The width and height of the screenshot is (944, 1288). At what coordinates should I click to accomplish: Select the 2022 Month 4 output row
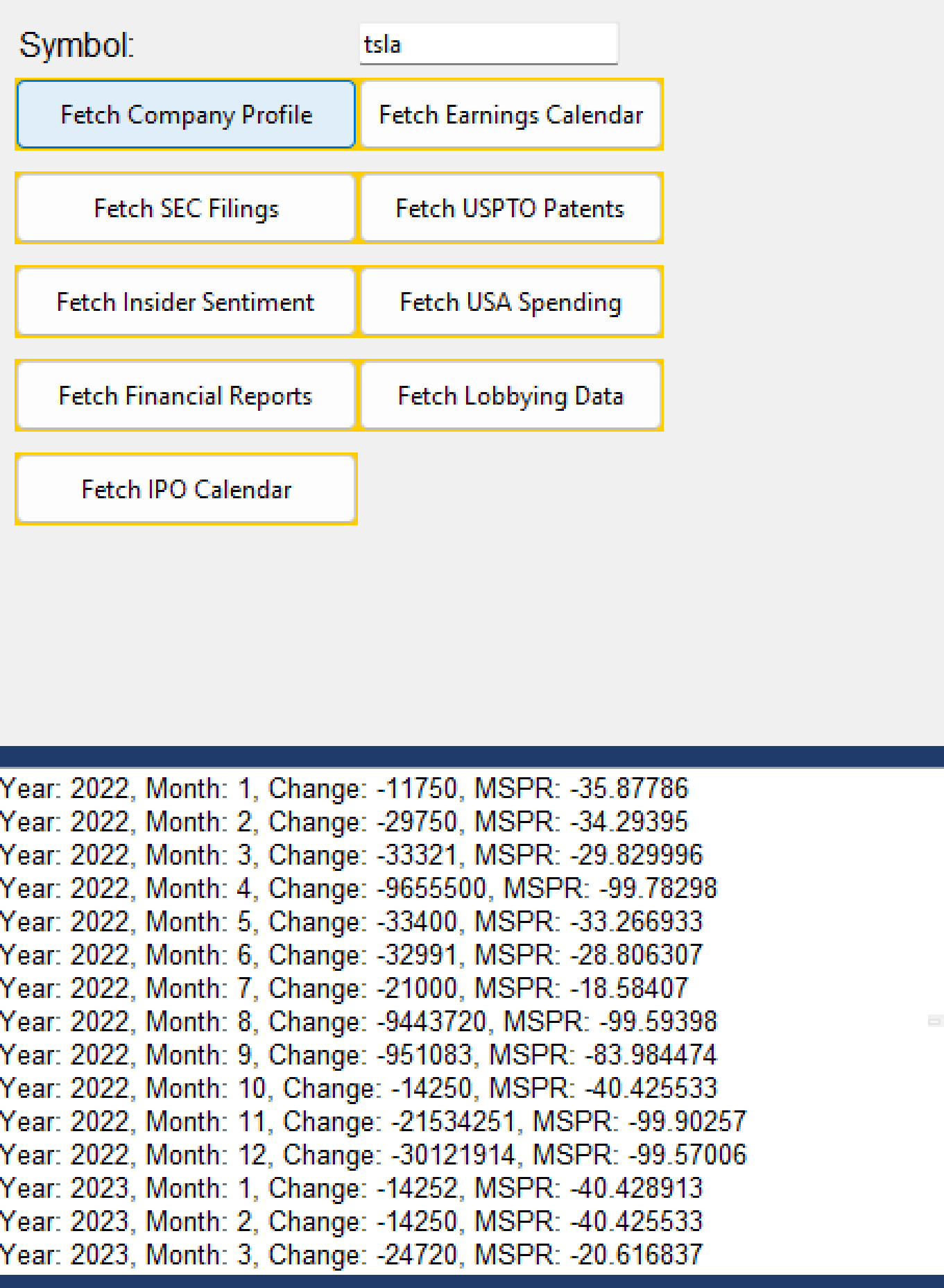pos(359,888)
